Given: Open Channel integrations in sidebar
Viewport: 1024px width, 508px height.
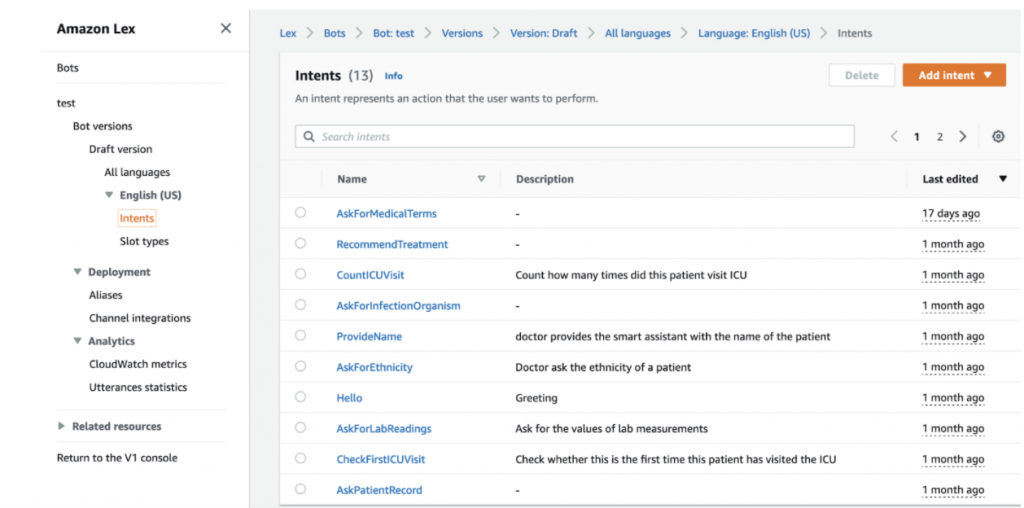Looking at the screenshot, I should (x=140, y=318).
